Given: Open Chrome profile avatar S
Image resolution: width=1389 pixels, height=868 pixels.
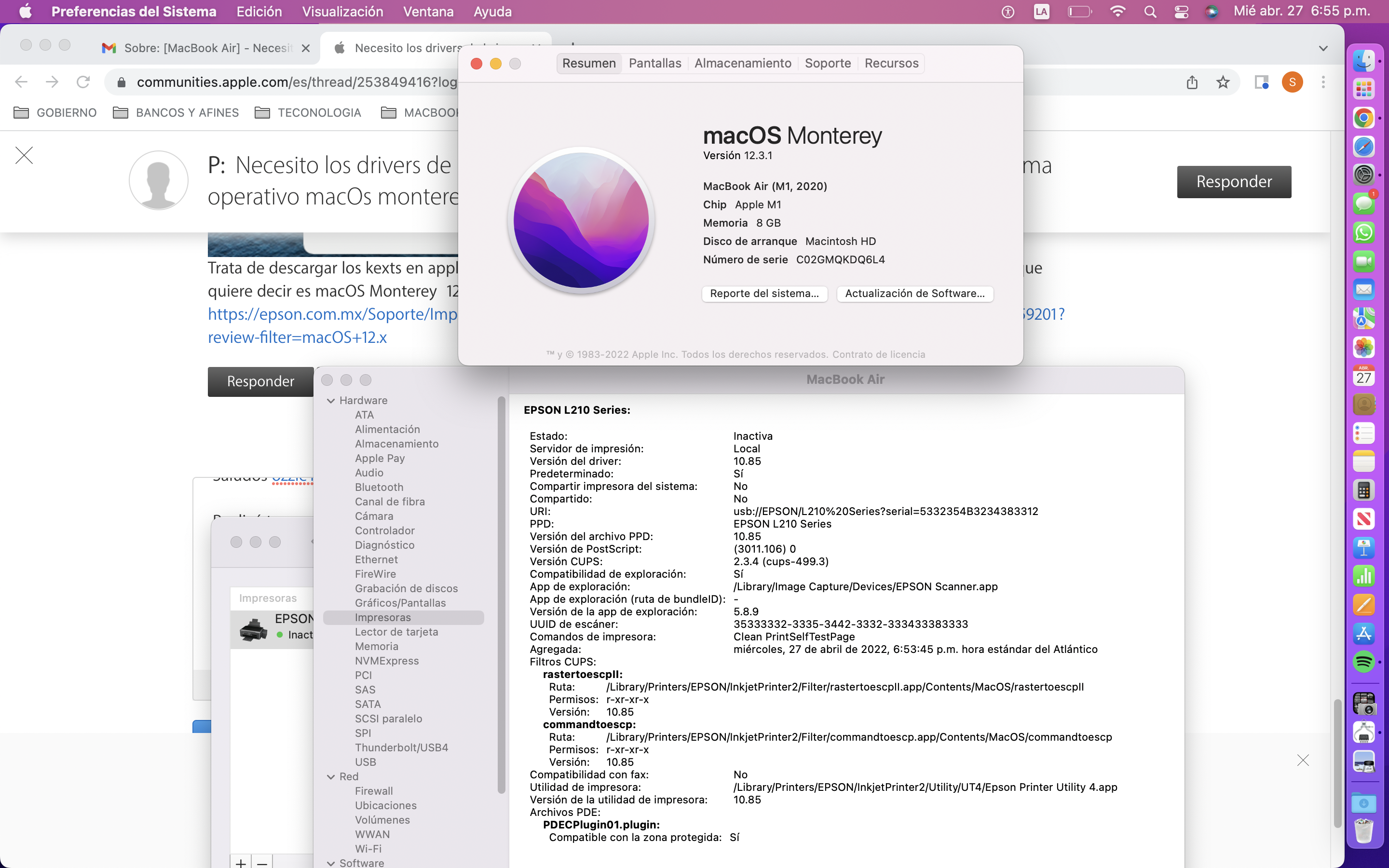Looking at the screenshot, I should 1292,82.
